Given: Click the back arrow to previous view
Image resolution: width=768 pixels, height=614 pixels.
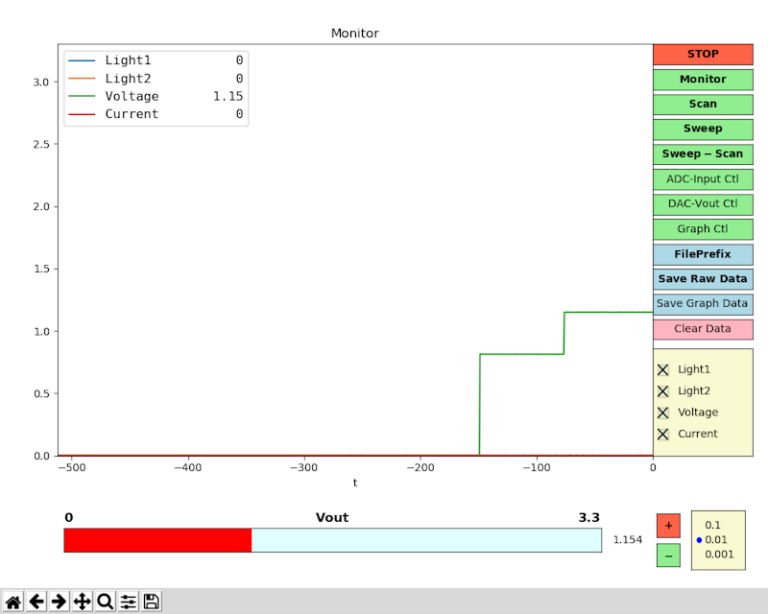Looking at the screenshot, I should [x=37, y=601].
